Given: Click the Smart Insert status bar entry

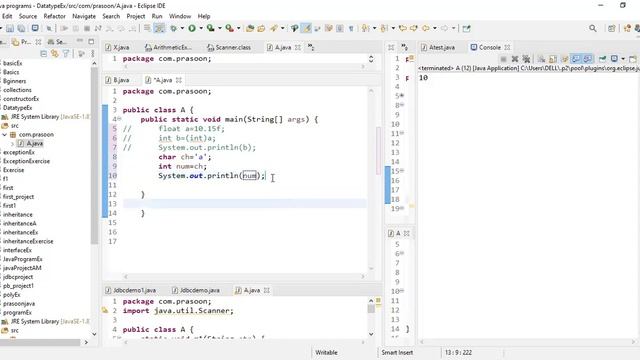Looking at the screenshot, I should pyautogui.click(x=397, y=352).
